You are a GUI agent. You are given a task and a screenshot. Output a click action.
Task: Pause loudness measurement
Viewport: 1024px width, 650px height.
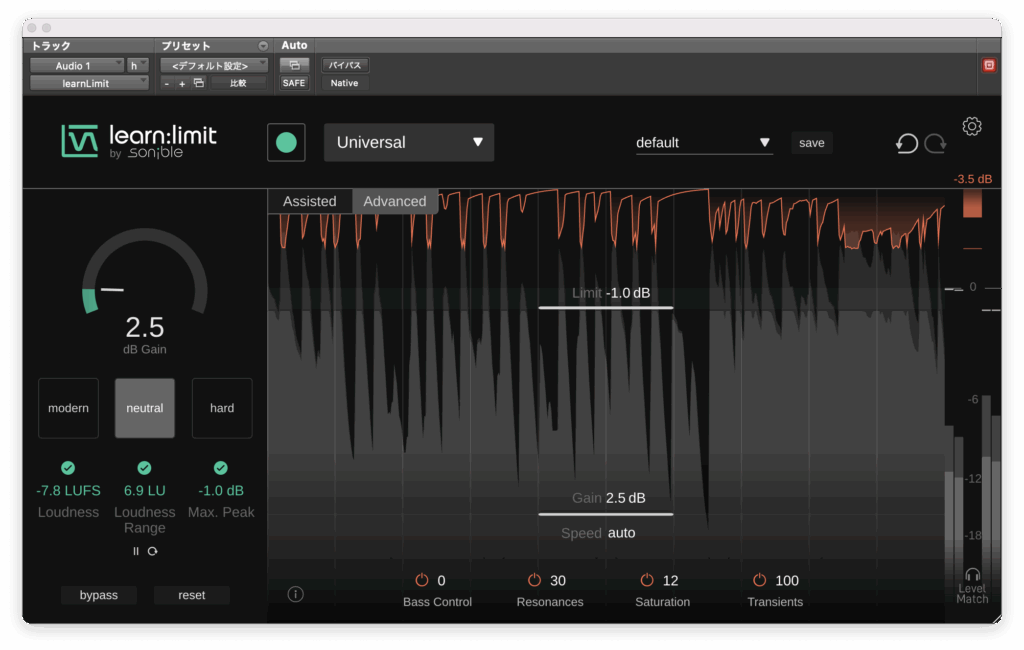[x=136, y=551]
